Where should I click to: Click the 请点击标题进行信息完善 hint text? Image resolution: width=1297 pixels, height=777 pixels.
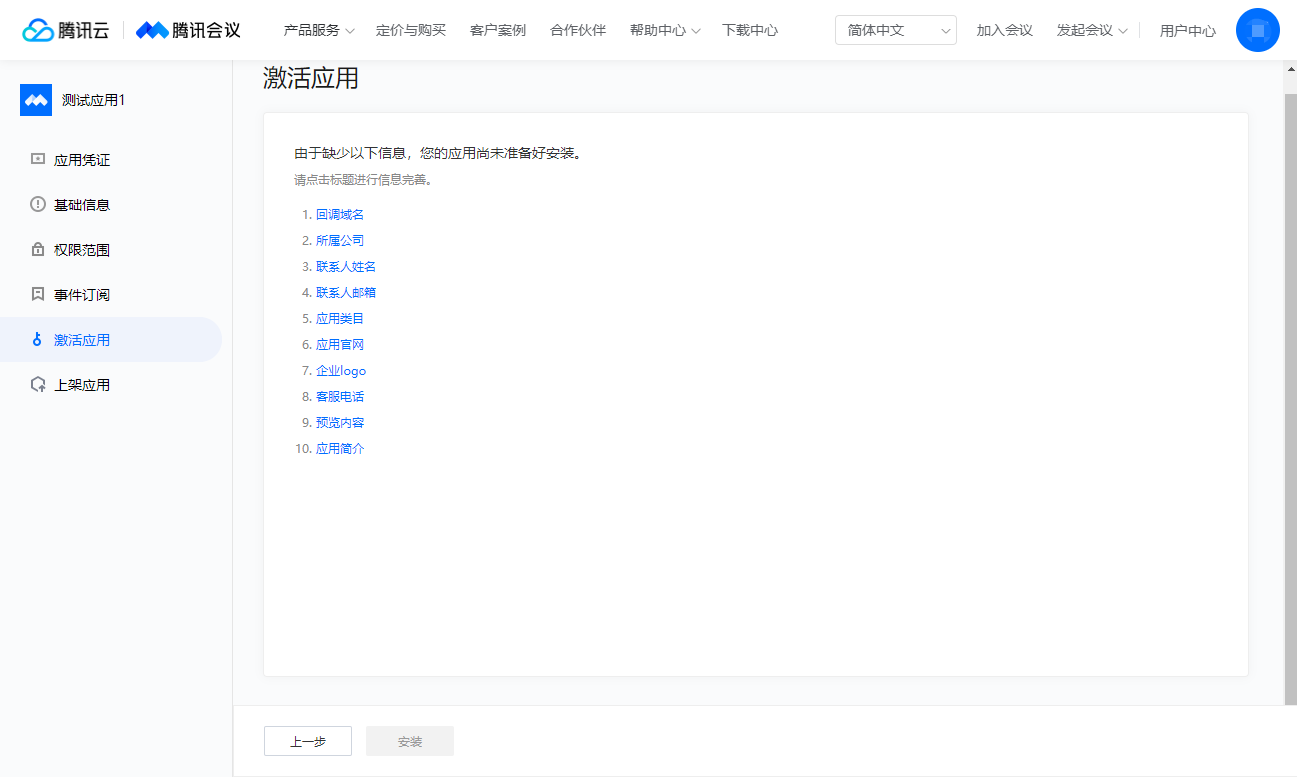click(363, 181)
